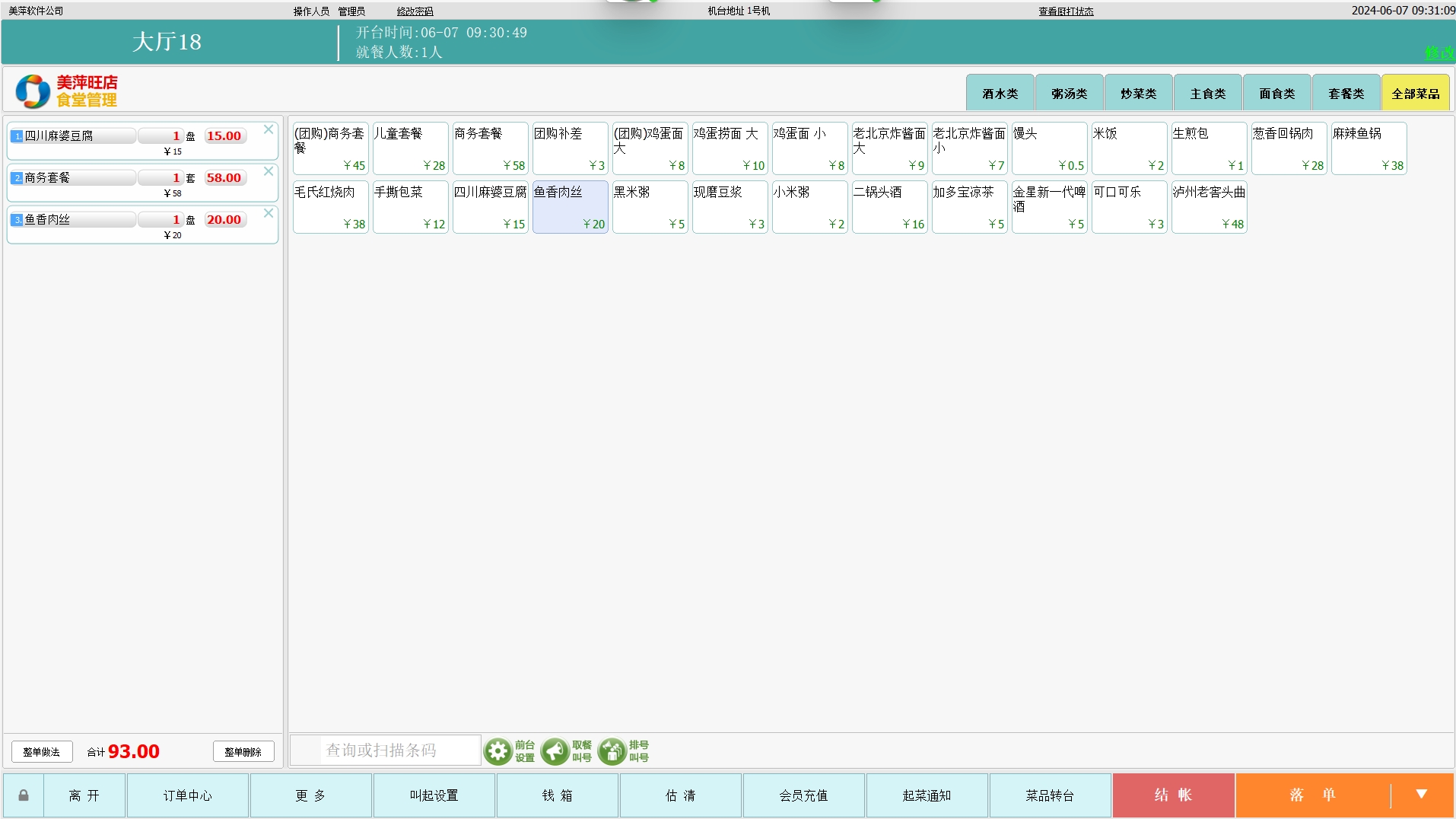This screenshot has height=819, width=1456.
Task: Click the 美萍旺店 logo icon
Action: 33,91
